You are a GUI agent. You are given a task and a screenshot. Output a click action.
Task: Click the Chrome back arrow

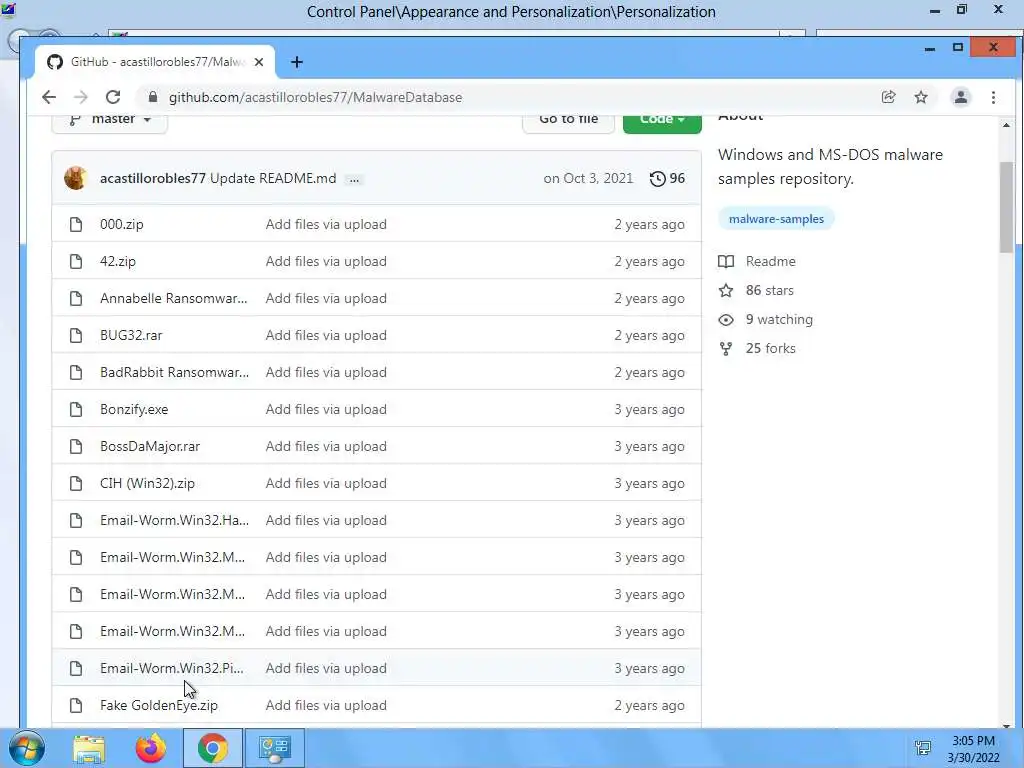(x=49, y=97)
